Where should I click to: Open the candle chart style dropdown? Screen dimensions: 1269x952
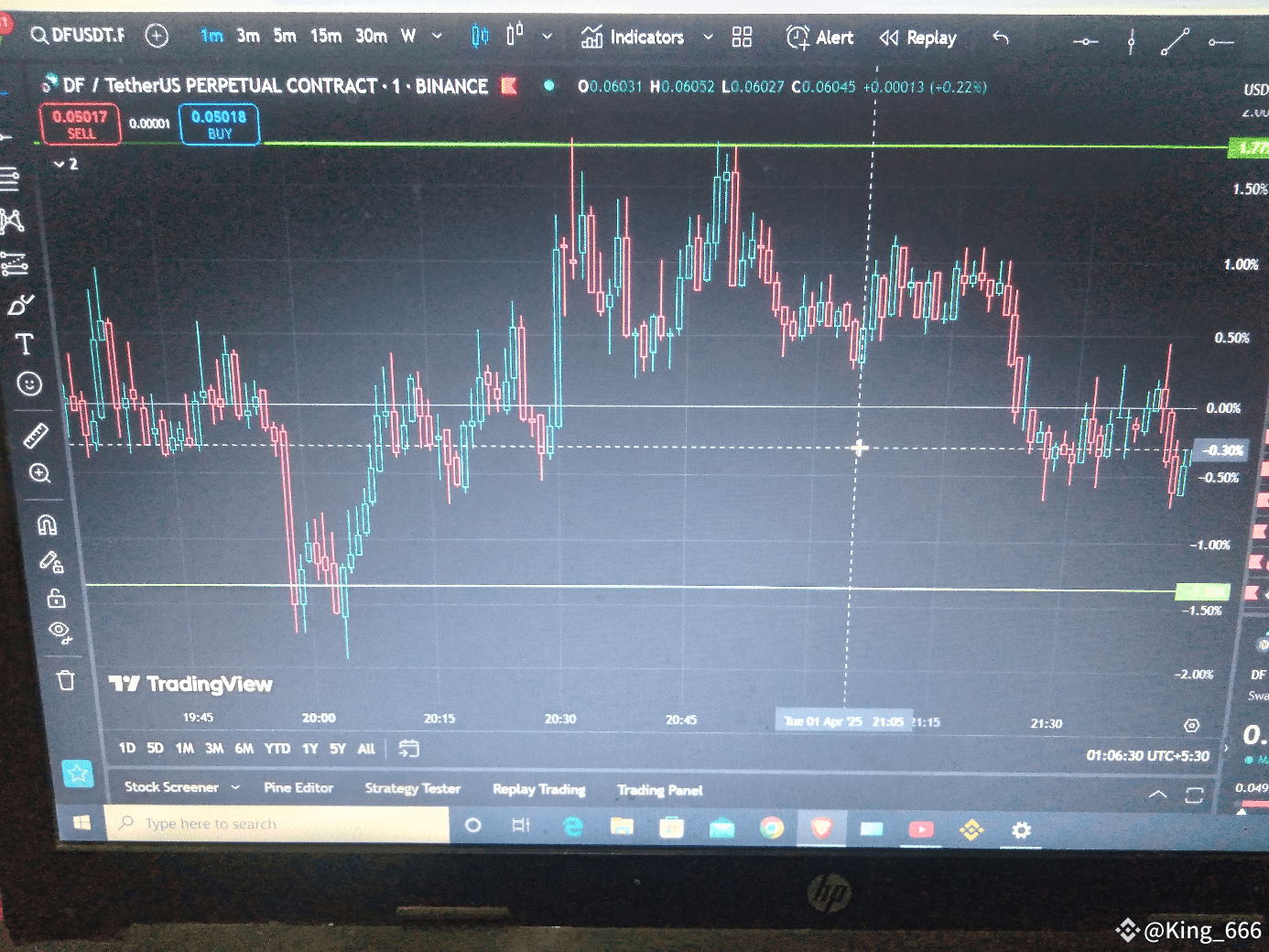pos(547,38)
